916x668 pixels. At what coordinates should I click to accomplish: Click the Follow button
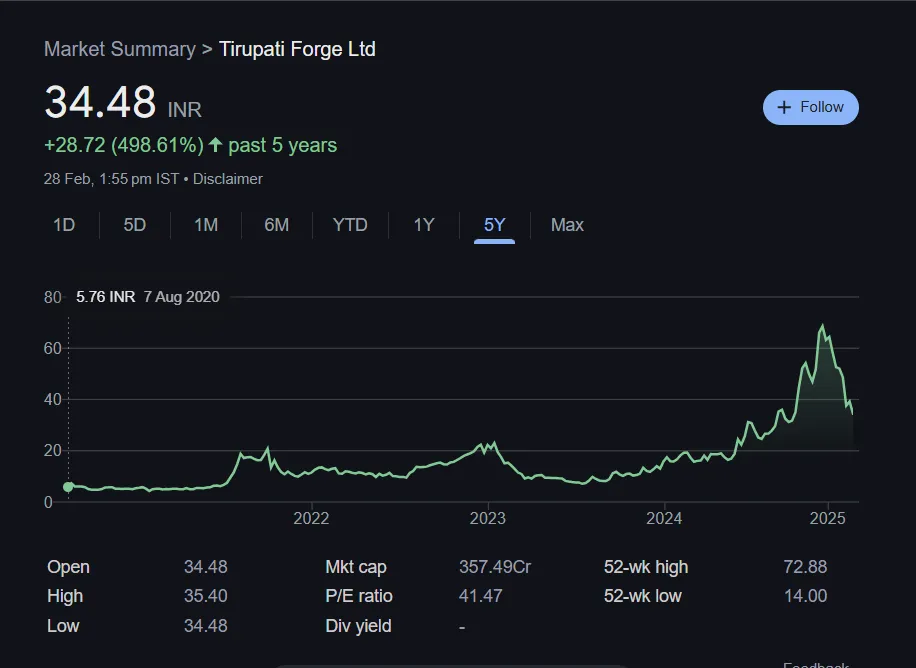coord(810,108)
